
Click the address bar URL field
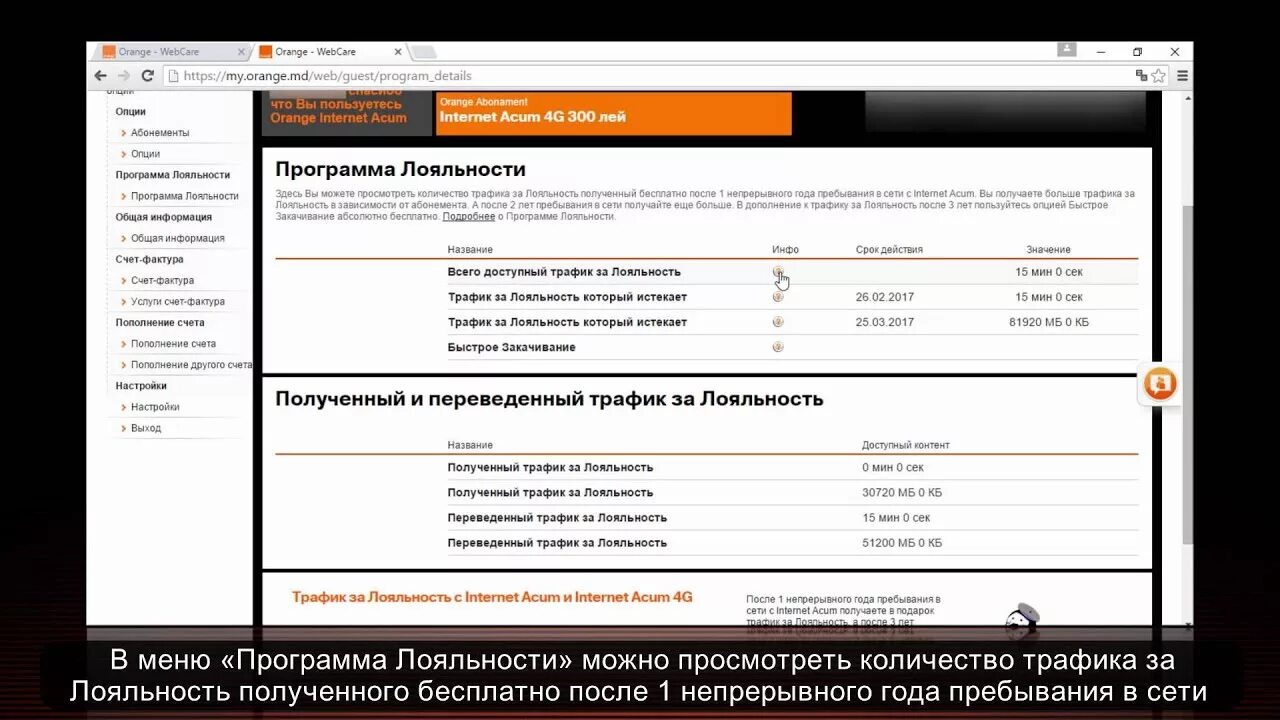click(x=650, y=76)
